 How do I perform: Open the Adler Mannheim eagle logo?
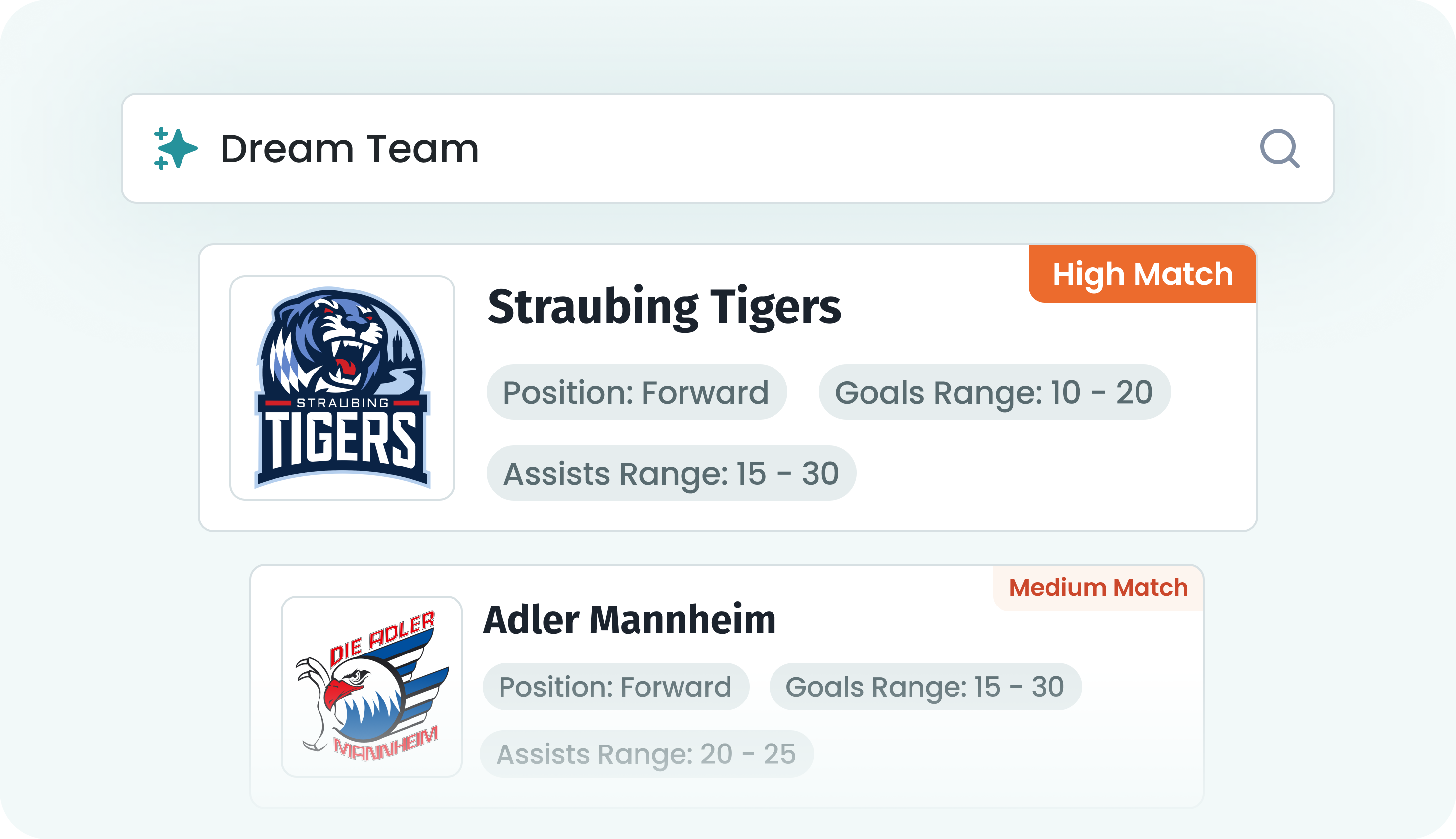click(371, 686)
